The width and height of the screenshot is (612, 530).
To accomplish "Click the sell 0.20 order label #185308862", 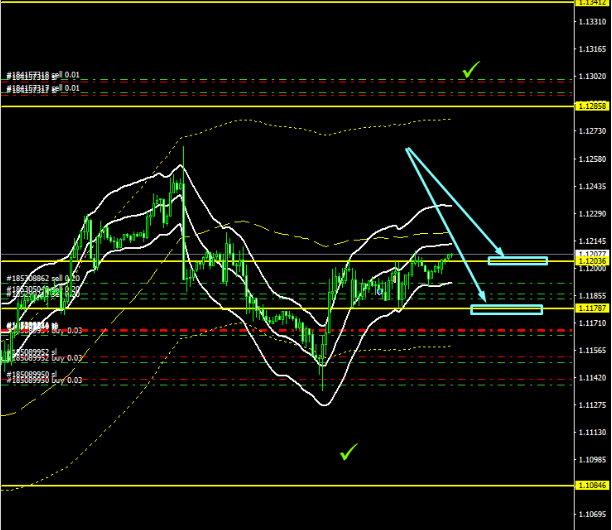I will click(44, 278).
